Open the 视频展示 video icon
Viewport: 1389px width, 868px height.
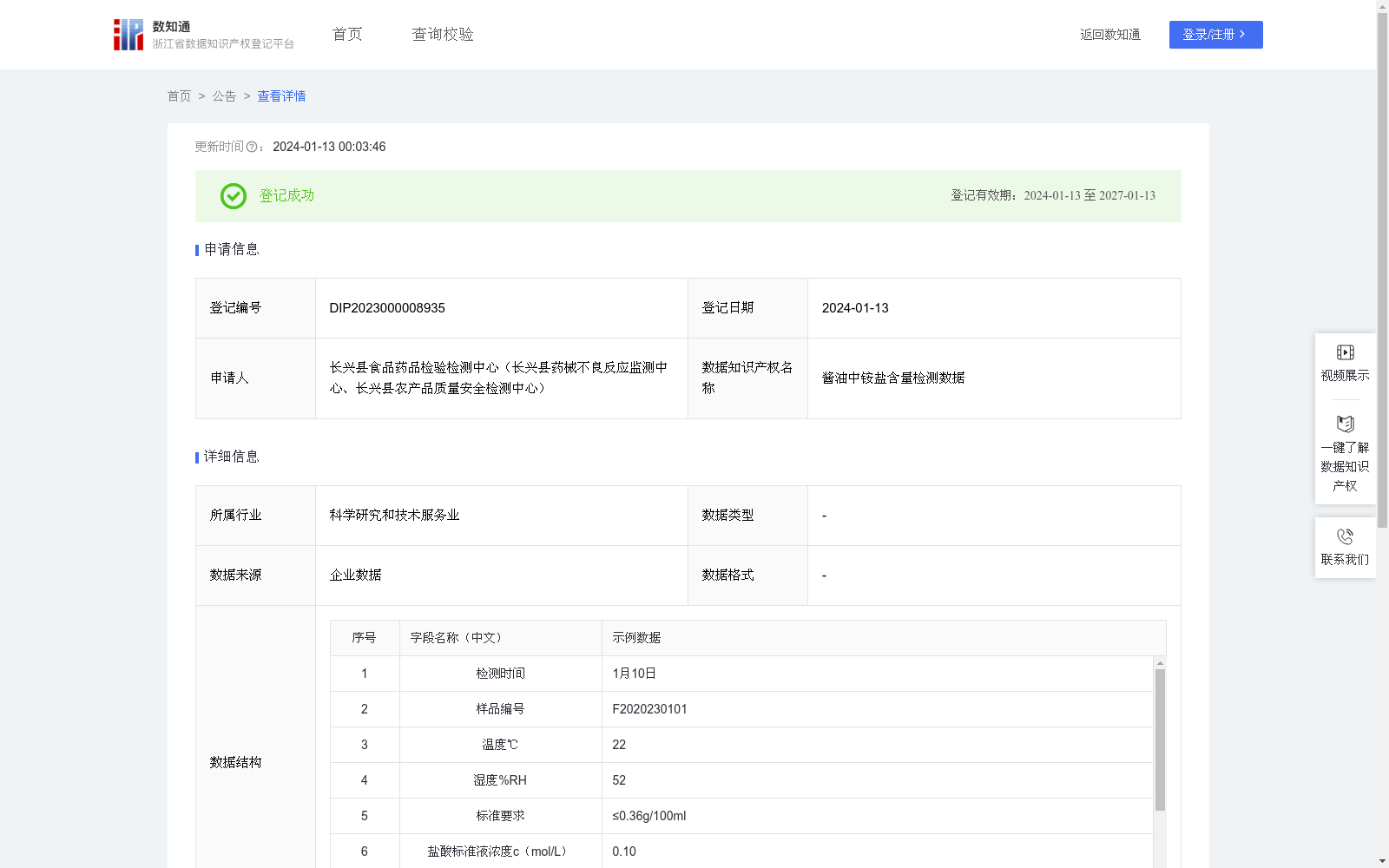point(1345,352)
